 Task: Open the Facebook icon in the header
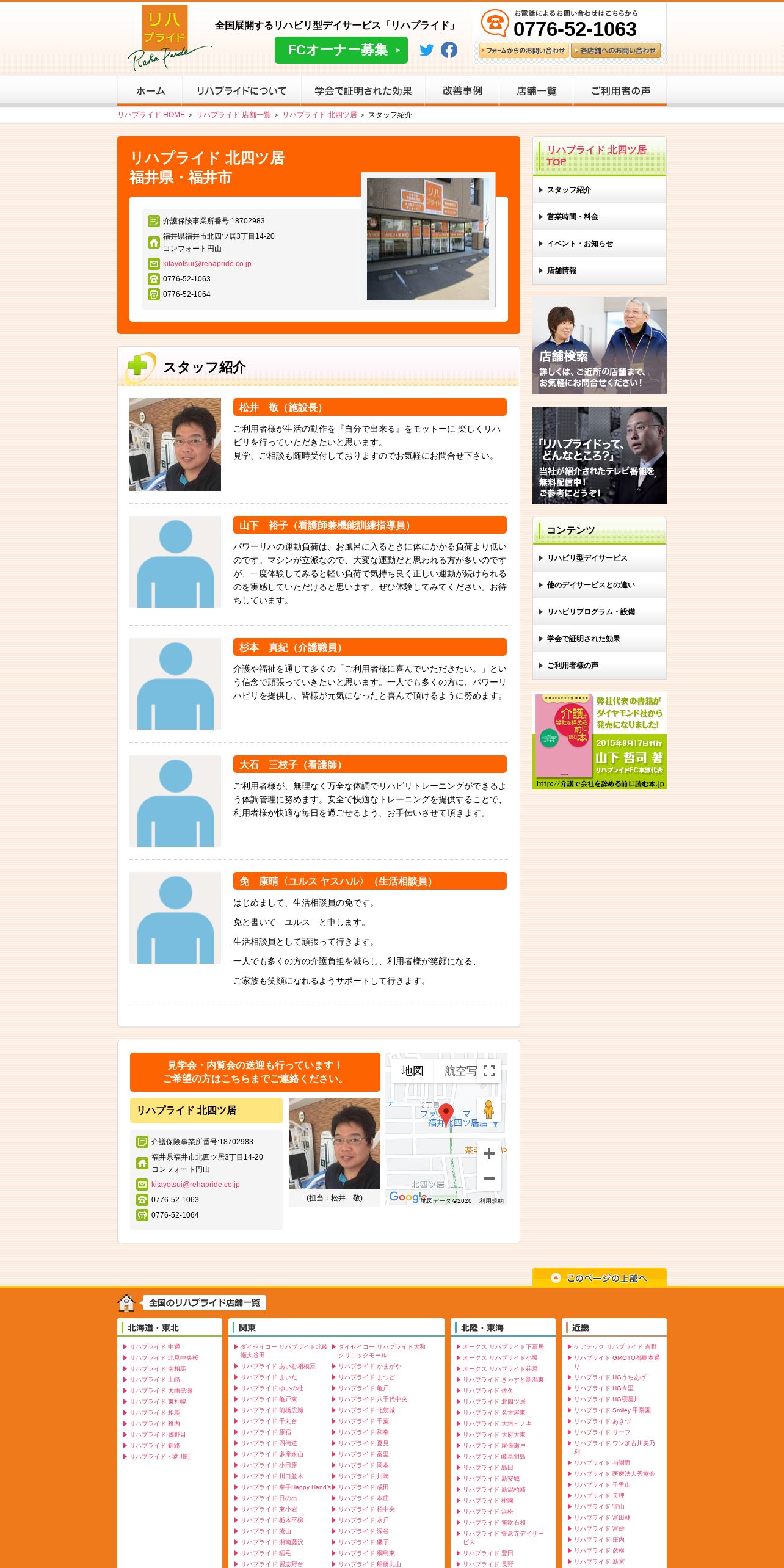click(449, 50)
